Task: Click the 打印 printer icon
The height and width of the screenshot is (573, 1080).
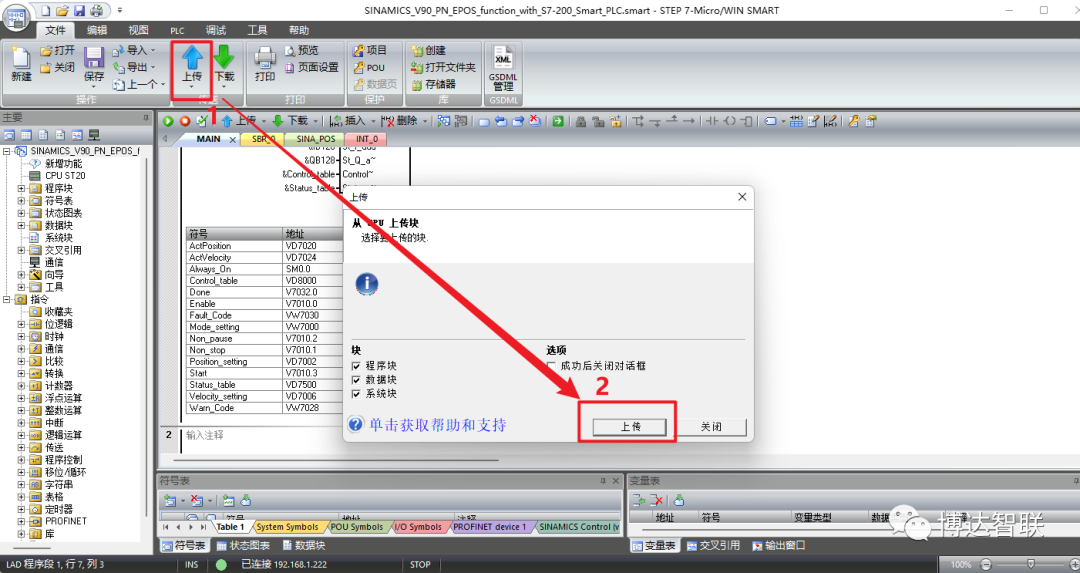Action: 264,58
